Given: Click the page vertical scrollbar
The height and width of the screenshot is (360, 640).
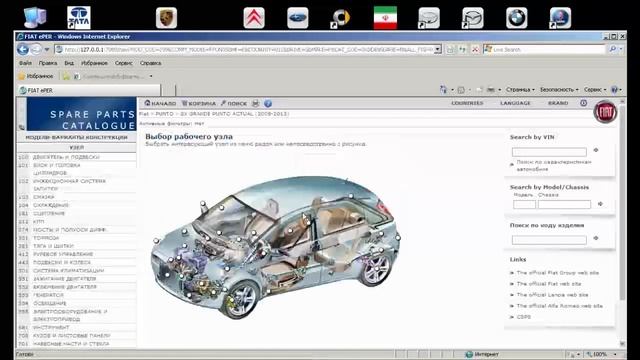Looking at the screenshot, I should pyautogui.click(x=622, y=222).
